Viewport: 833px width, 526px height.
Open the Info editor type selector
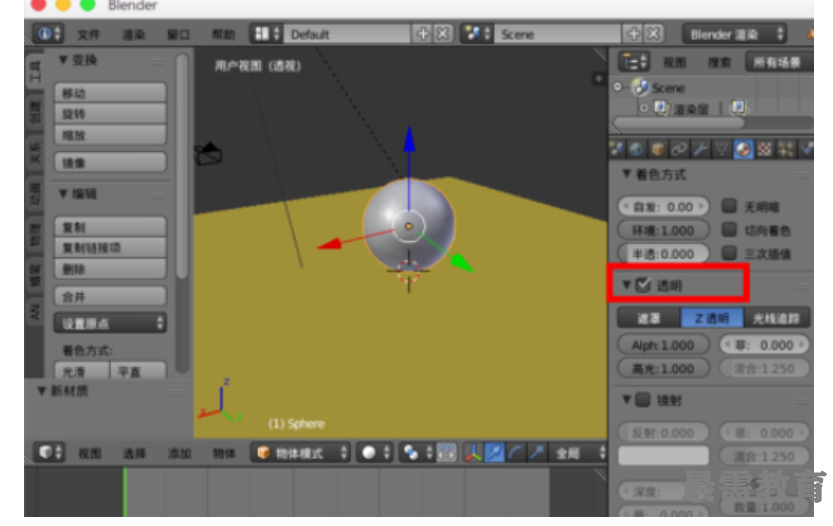click(x=48, y=34)
